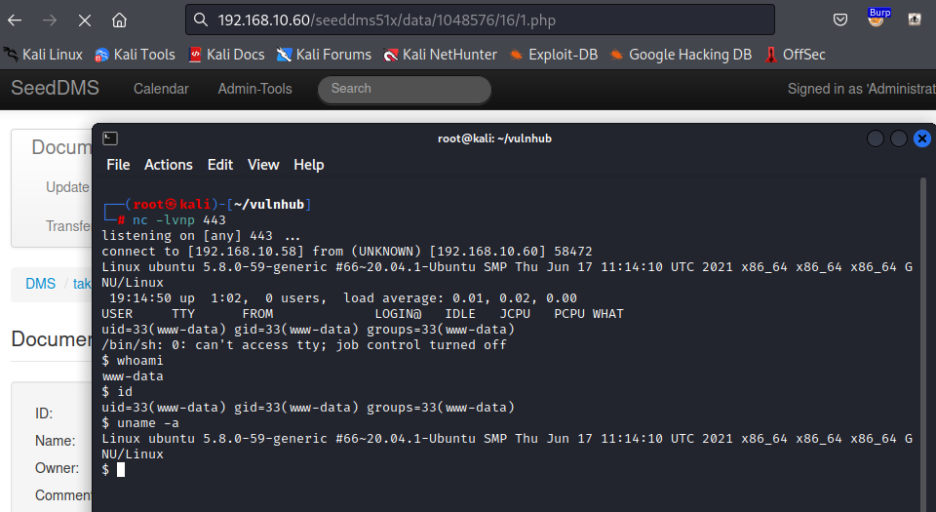Open the Pocket save icon
Image resolution: width=936 pixels, height=512 pixels.
coord(840,20)
